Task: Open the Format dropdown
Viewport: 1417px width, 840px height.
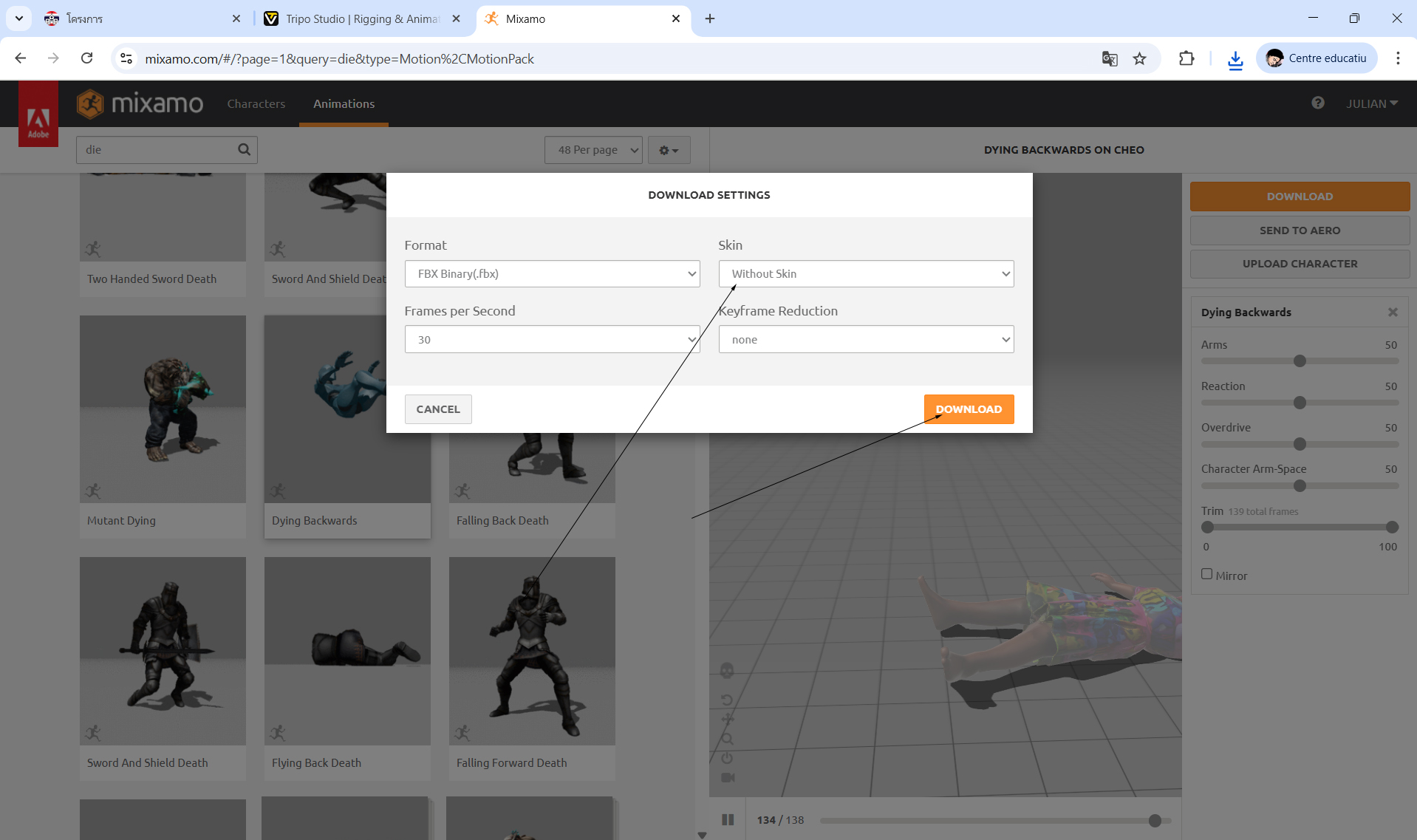Action: click(552, 274)
